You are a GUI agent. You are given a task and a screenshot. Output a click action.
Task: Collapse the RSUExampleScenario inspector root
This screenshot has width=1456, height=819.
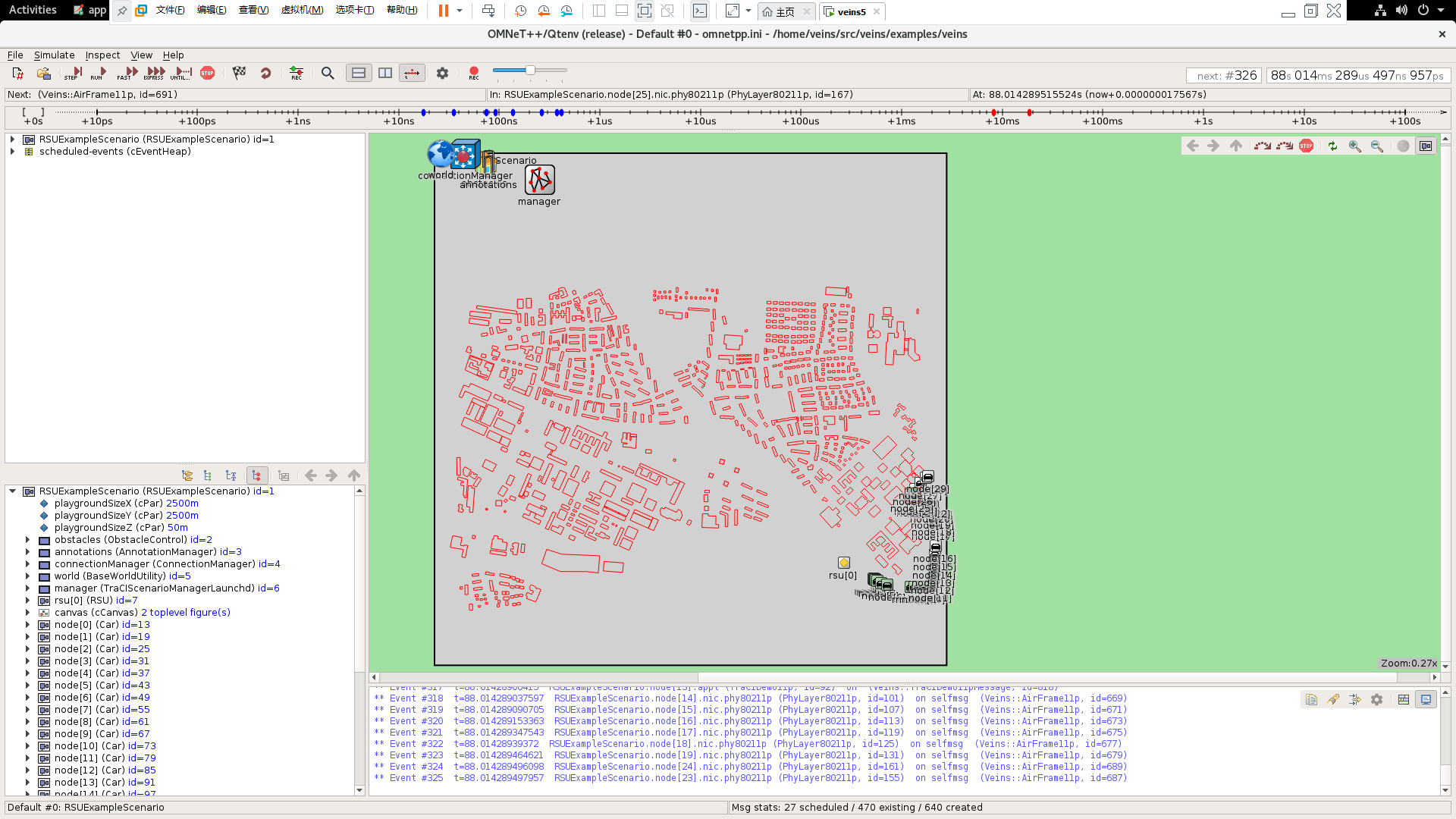point(12,491)
